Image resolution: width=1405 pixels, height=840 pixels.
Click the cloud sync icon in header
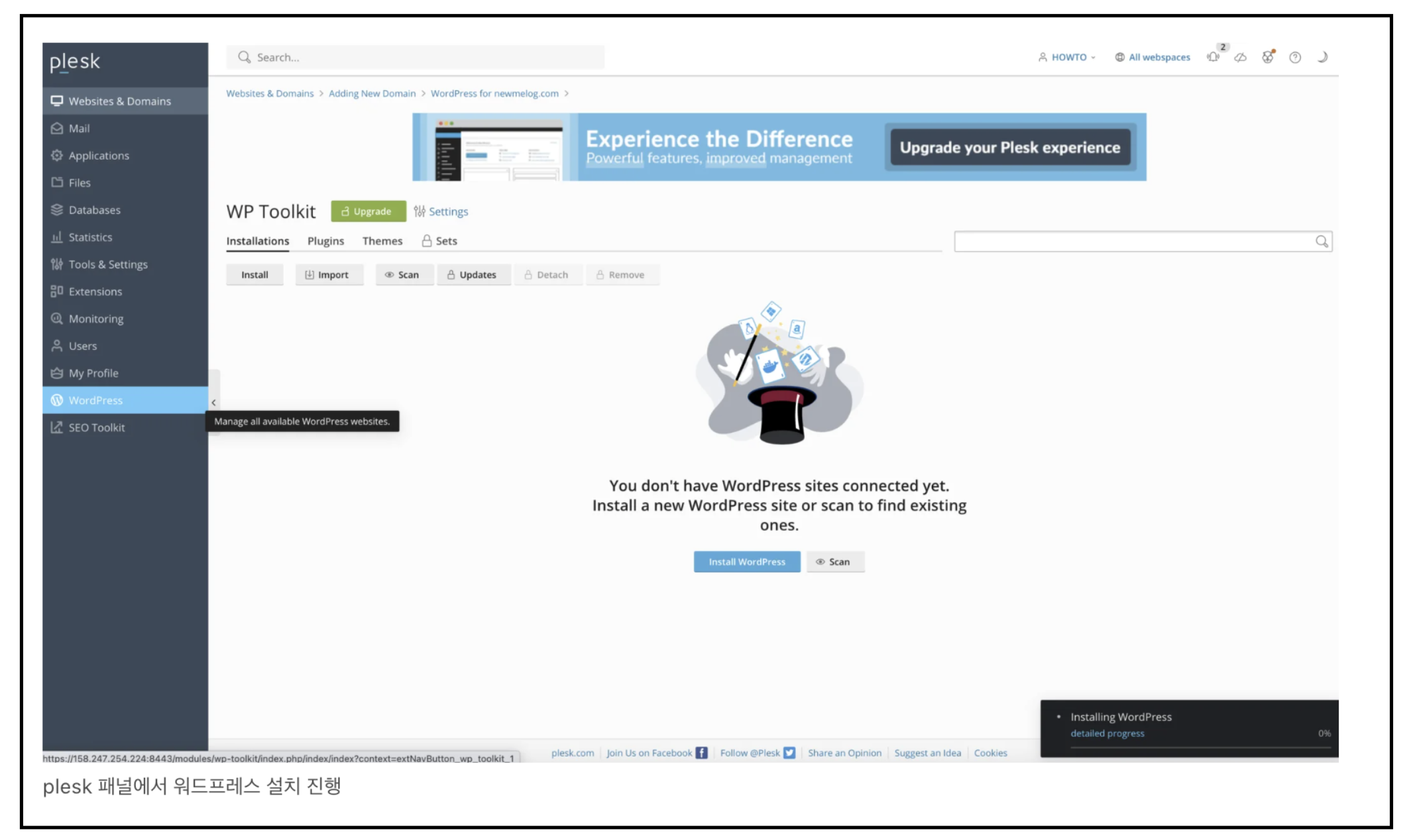(1240, 58)
